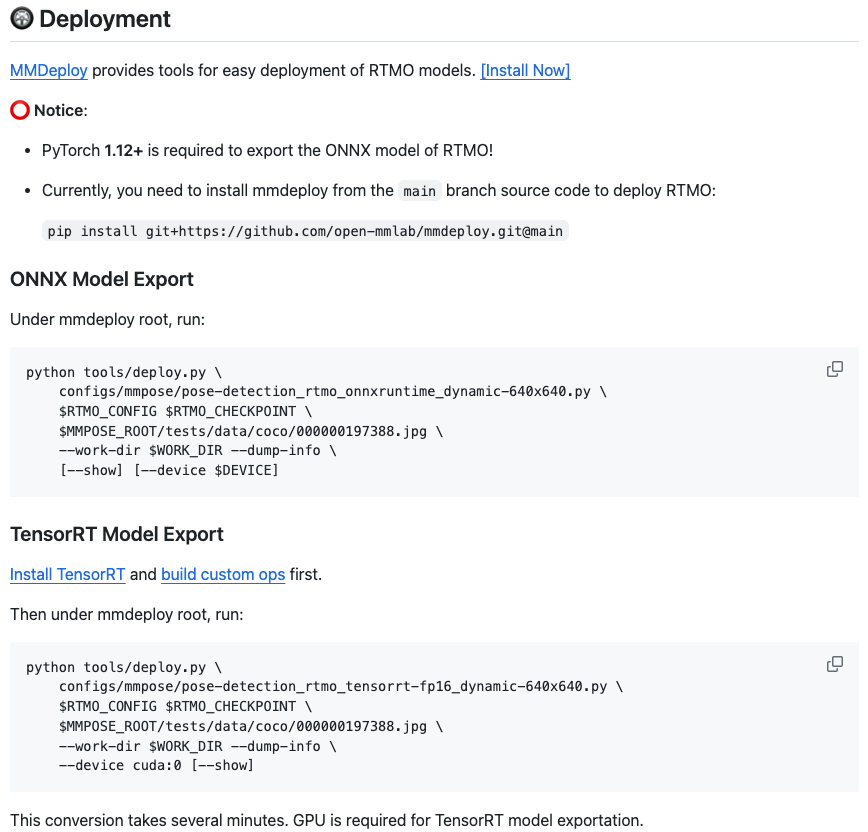The width and height of the screenshot is (868, 832).
Task: Visit the build custom ops link
Action: [223, 574]
